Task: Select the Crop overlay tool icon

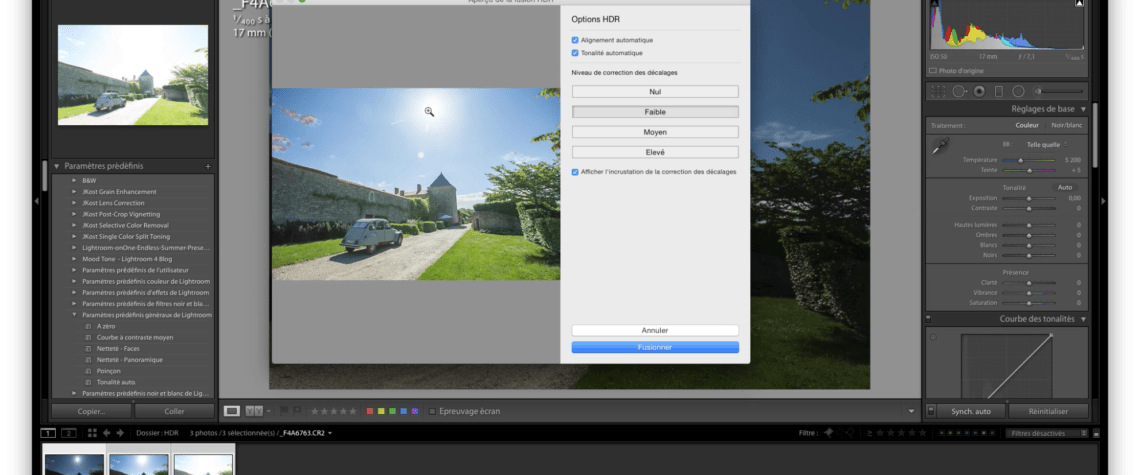Action: [939, 91]
